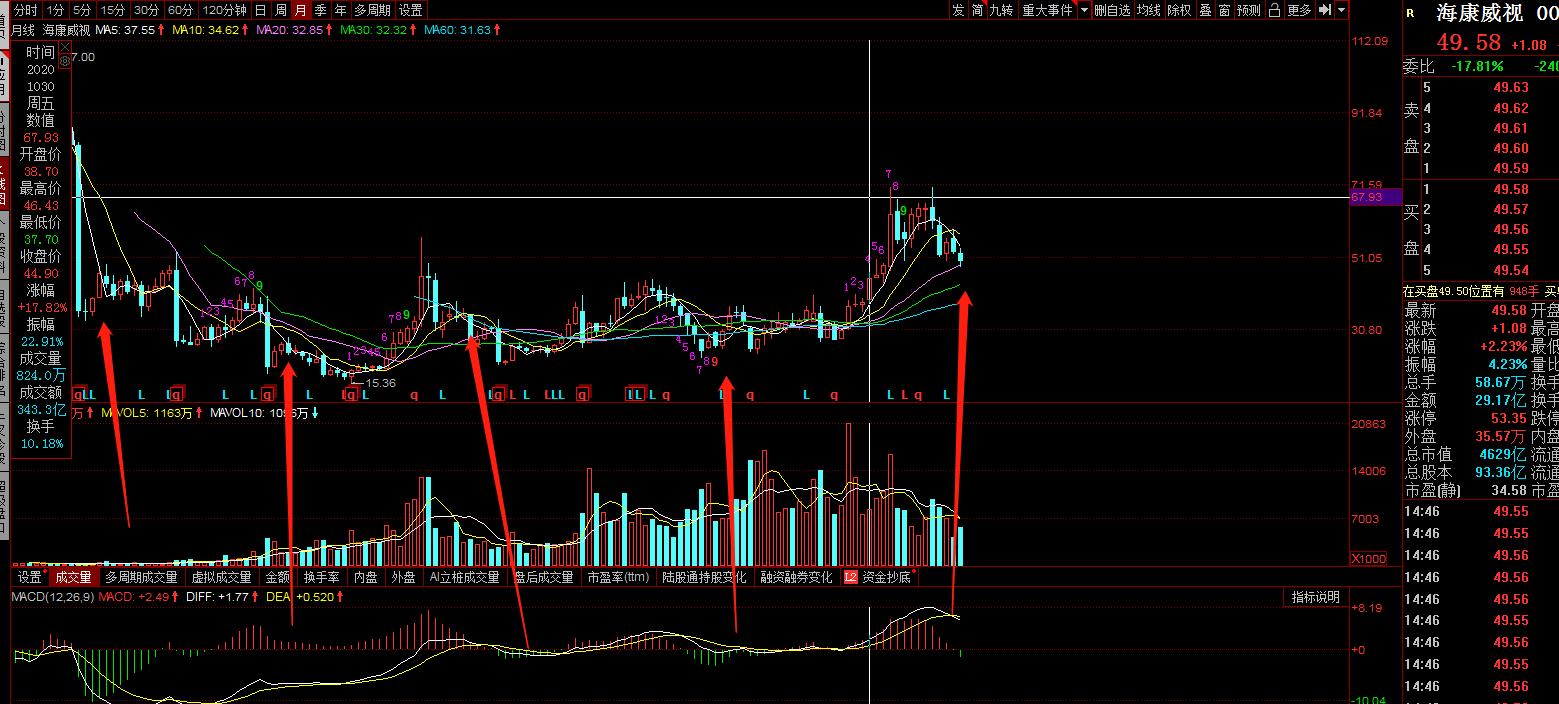Click the 窗 window layout button
This screenshot has width=1559, height=704.
pyautogui.click(x=1224, y=10)
